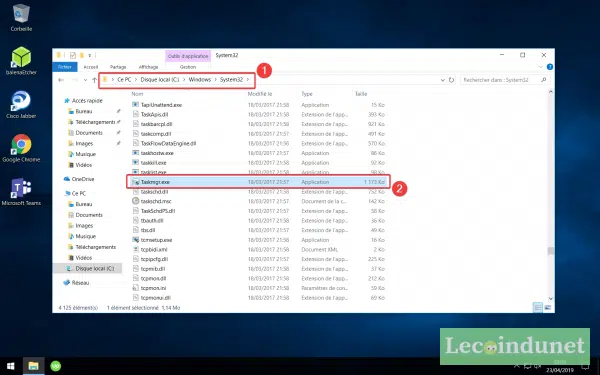600x375 pixels.
Task: Switch to details view layout icon
Action: pos(538,308)
